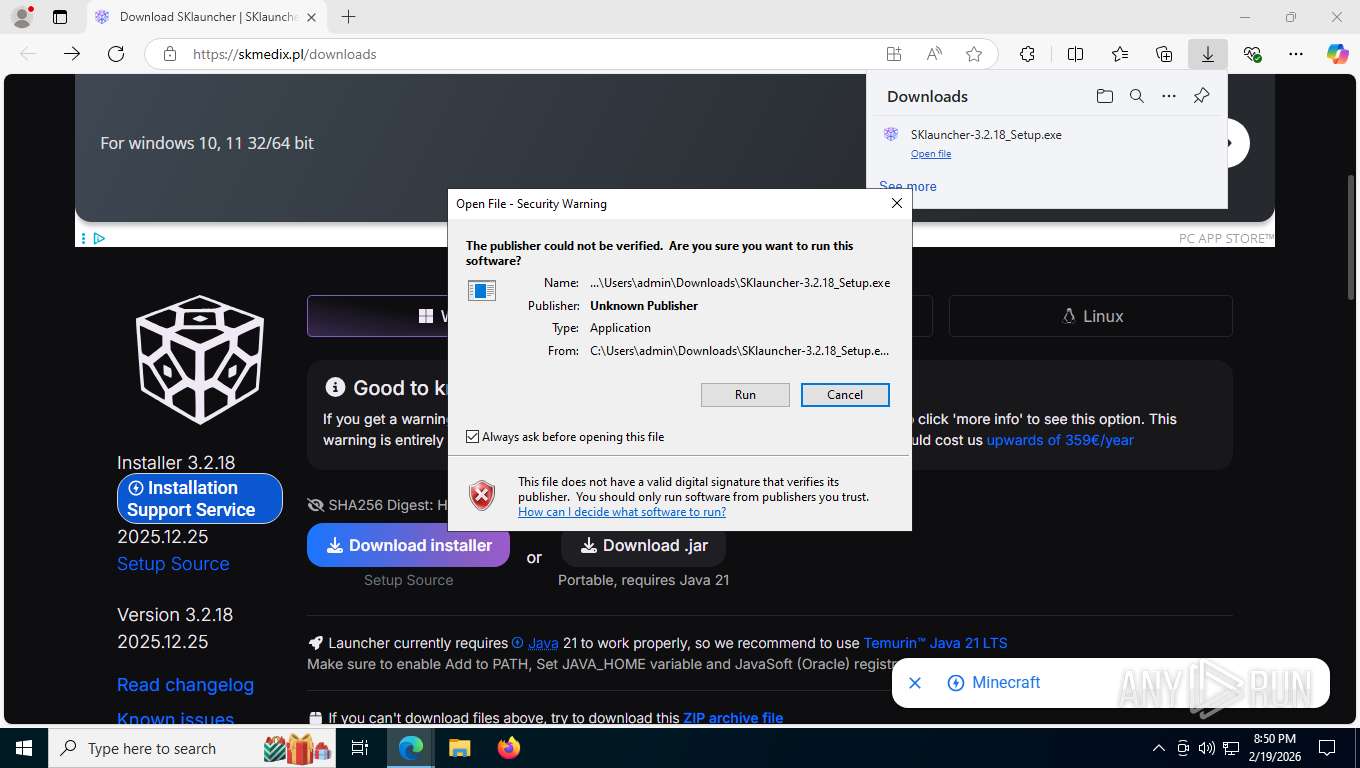Open the notification center icon
1360x768 pixels.
coord(1327,748)
